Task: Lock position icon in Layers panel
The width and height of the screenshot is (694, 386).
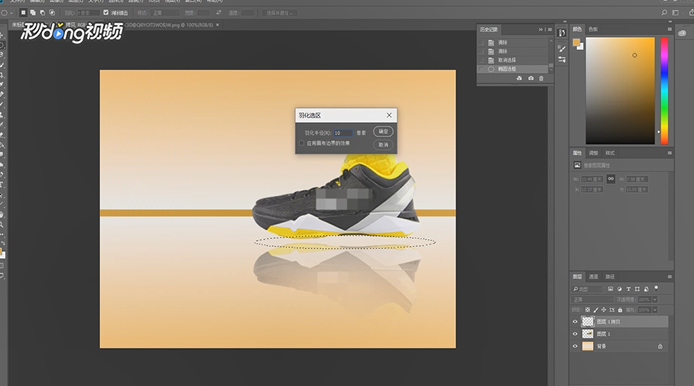Action: click(x=604, y=310)
